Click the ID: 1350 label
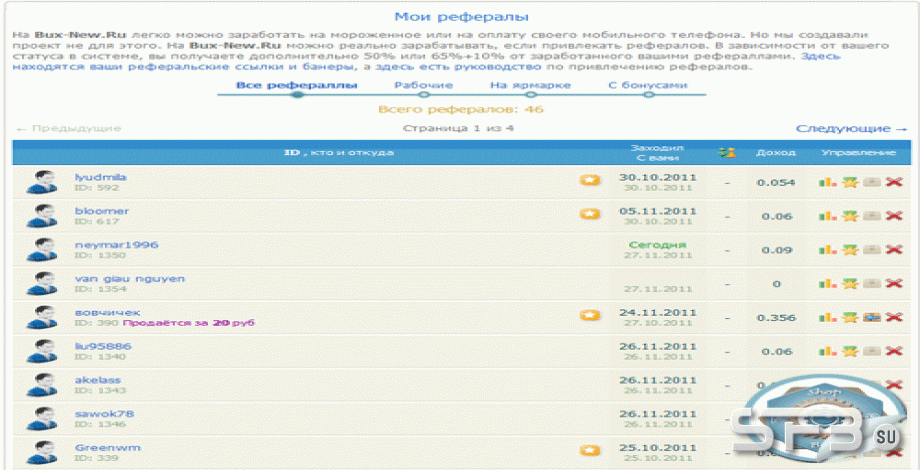 point(100,256)
